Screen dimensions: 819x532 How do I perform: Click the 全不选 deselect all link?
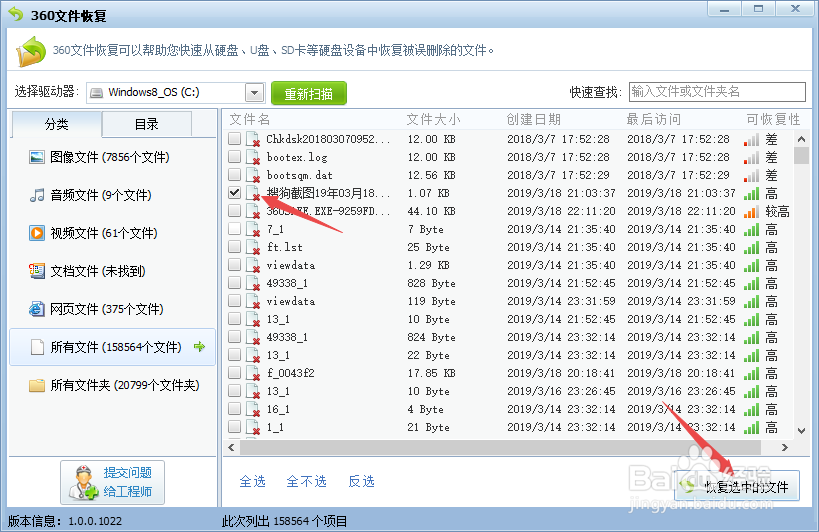click(307, 481)
